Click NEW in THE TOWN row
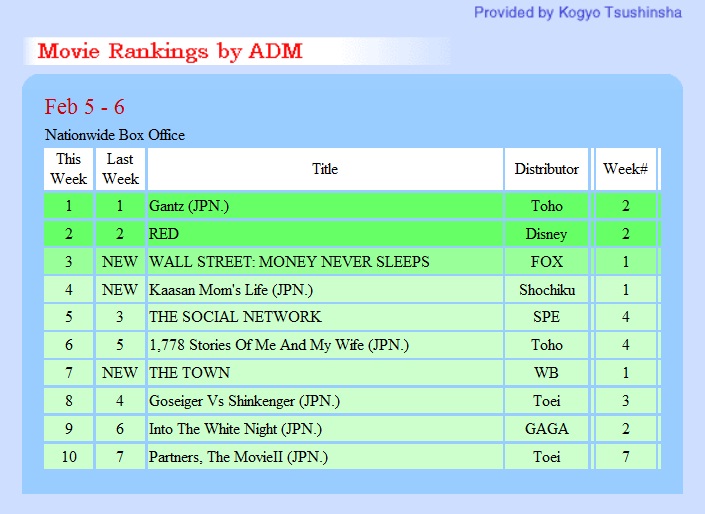This screenshot has height=514, width=705. [120, 373]
